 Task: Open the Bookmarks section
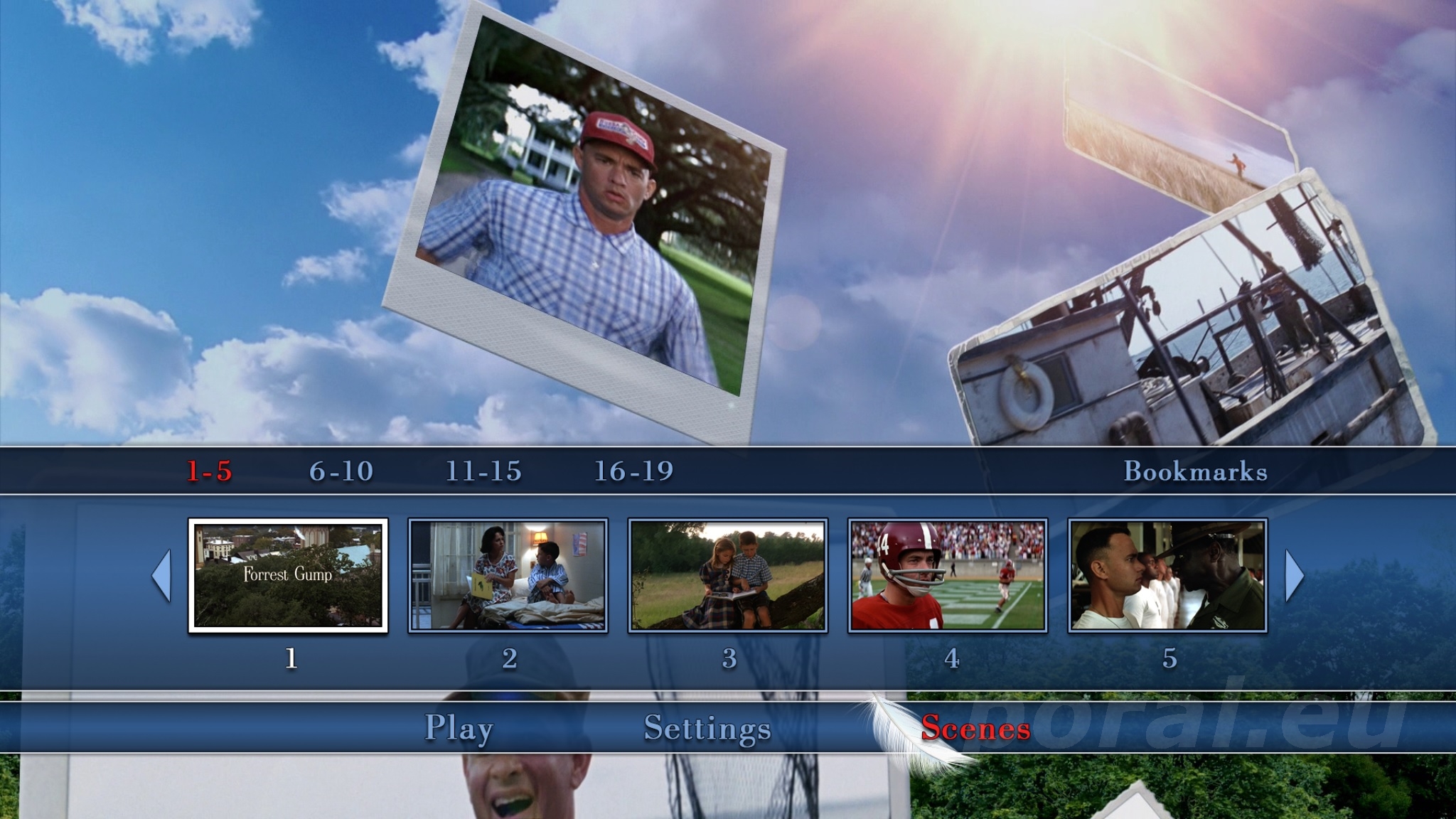(x=1196, y=471)
